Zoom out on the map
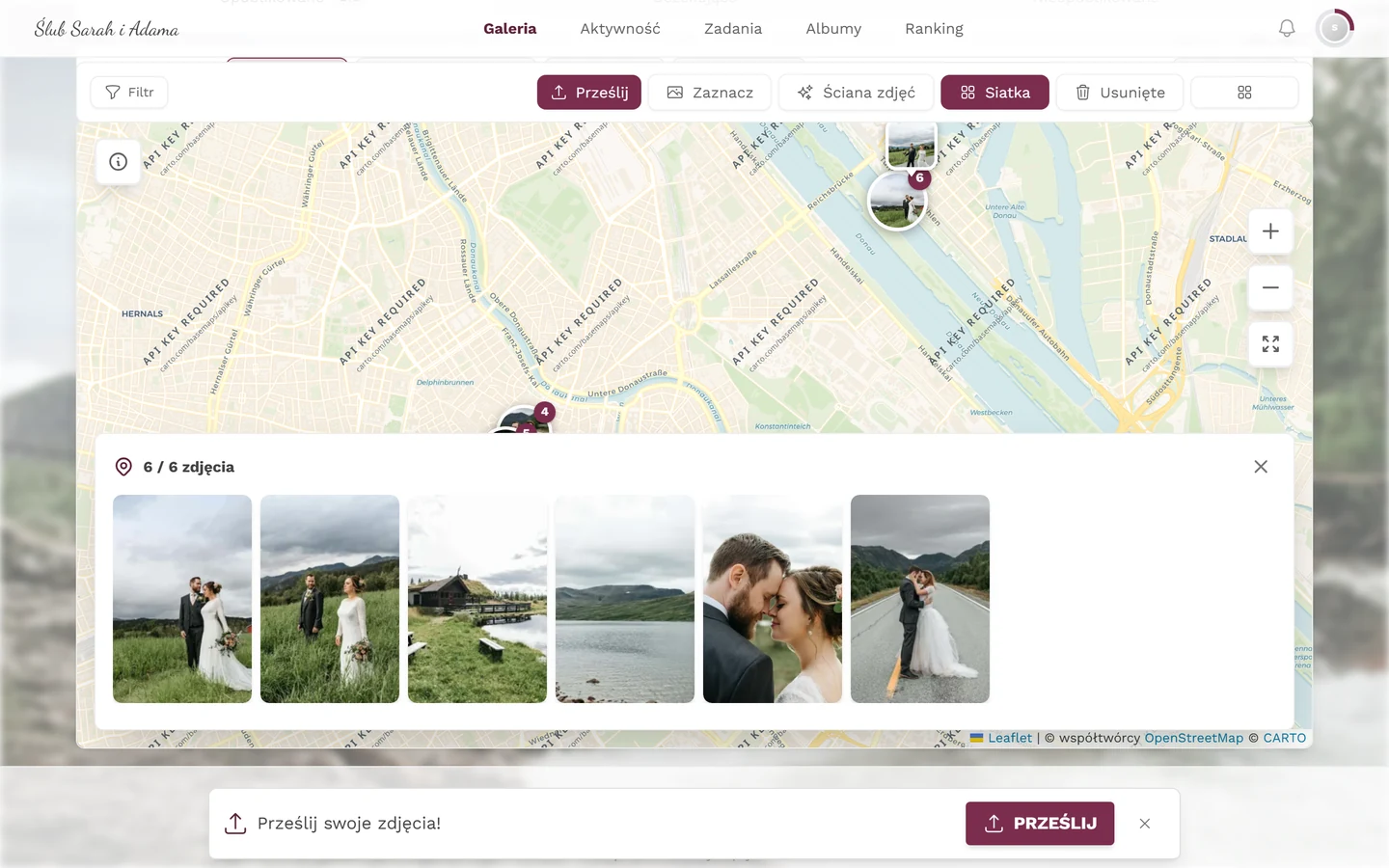The width and height of the screenshot is (1389, 868). click(x=1270, y=287)
